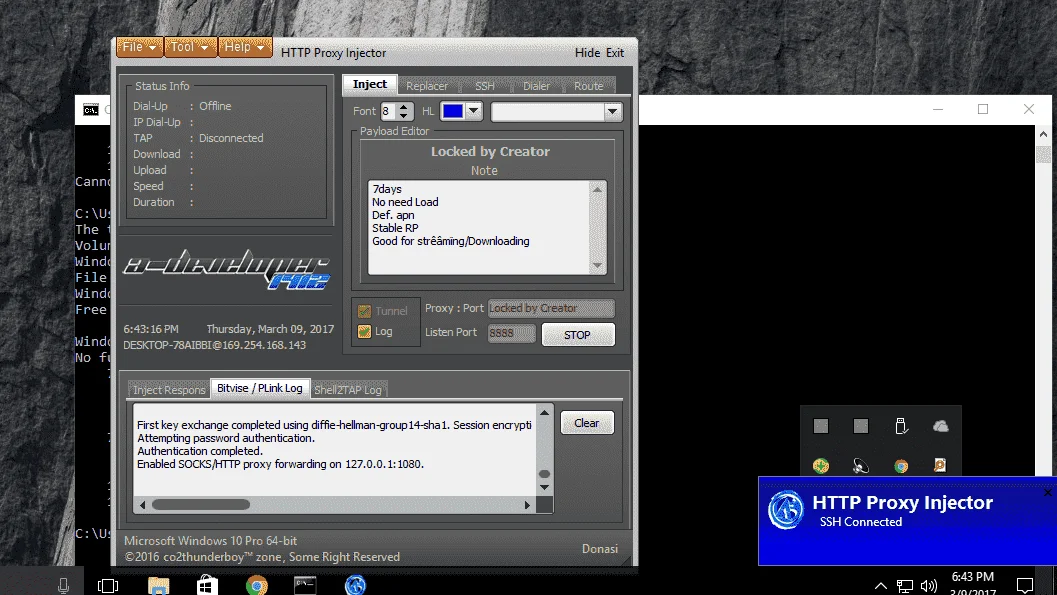Click the volume speaker taskbar icon
Viewport: 1057px width, 595px height.
pos(929,586)
